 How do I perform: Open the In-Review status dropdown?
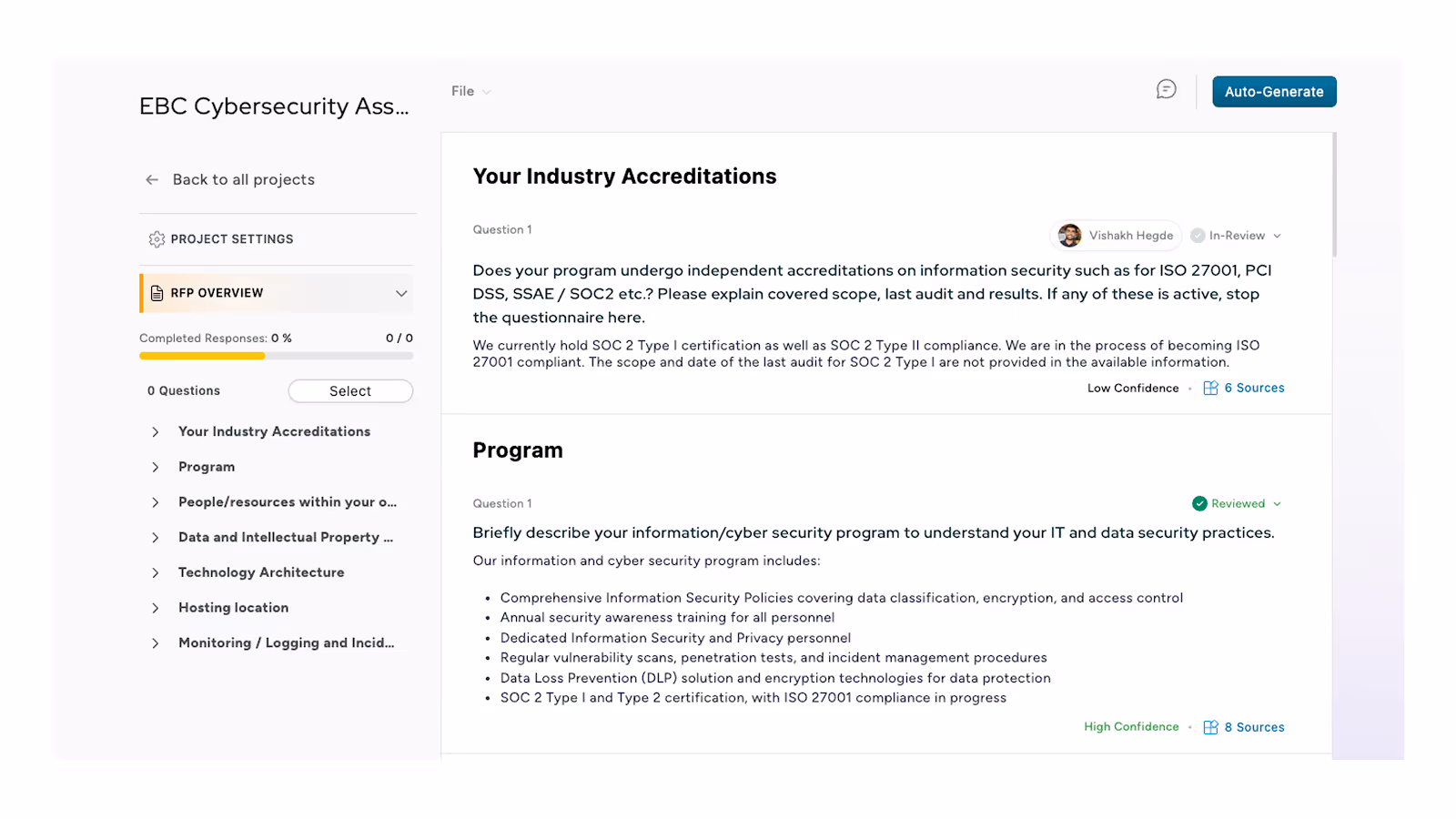(x=1278, y=235)
